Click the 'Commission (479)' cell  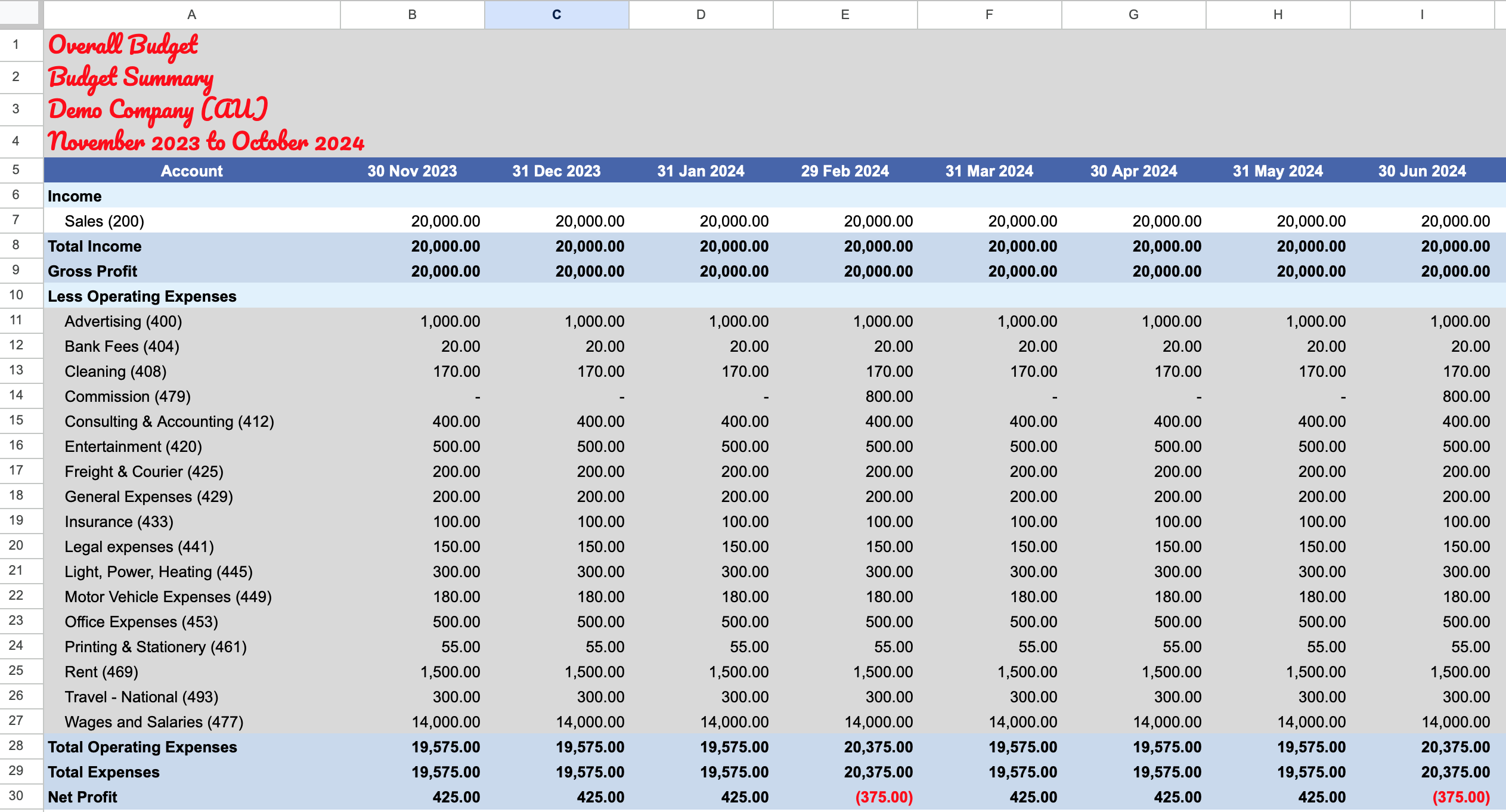[191, 396]
